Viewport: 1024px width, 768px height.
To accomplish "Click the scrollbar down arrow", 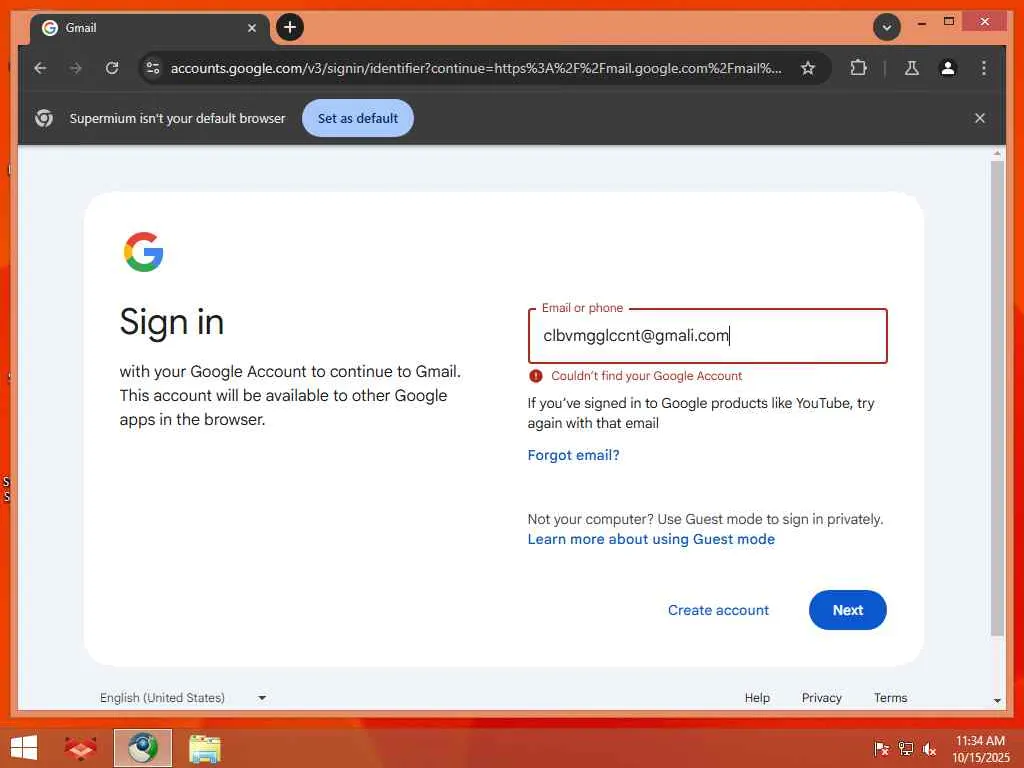I will (x=997, y=701).
